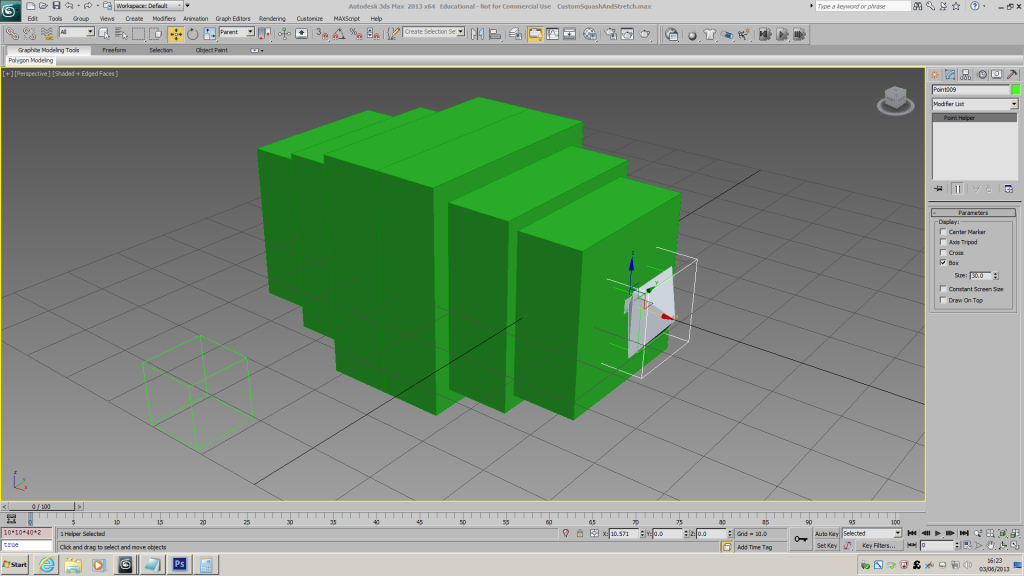This screenshot has width=1024, height=576.
Task: Switch to the Utilities hammer panel
Action: [1012, 74]
